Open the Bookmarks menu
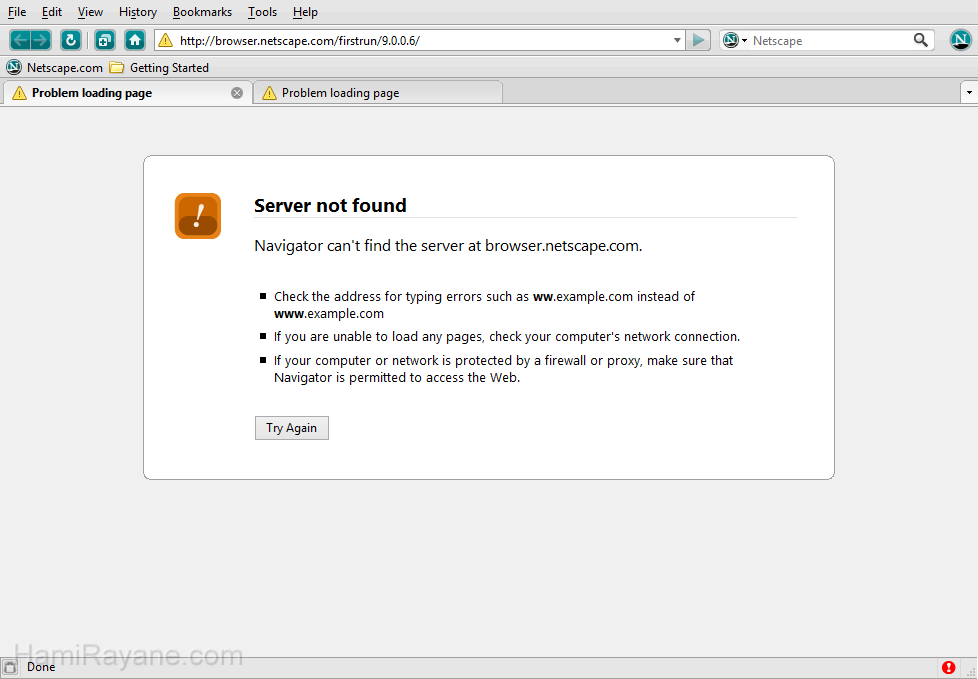 click(x=202, y=12)
